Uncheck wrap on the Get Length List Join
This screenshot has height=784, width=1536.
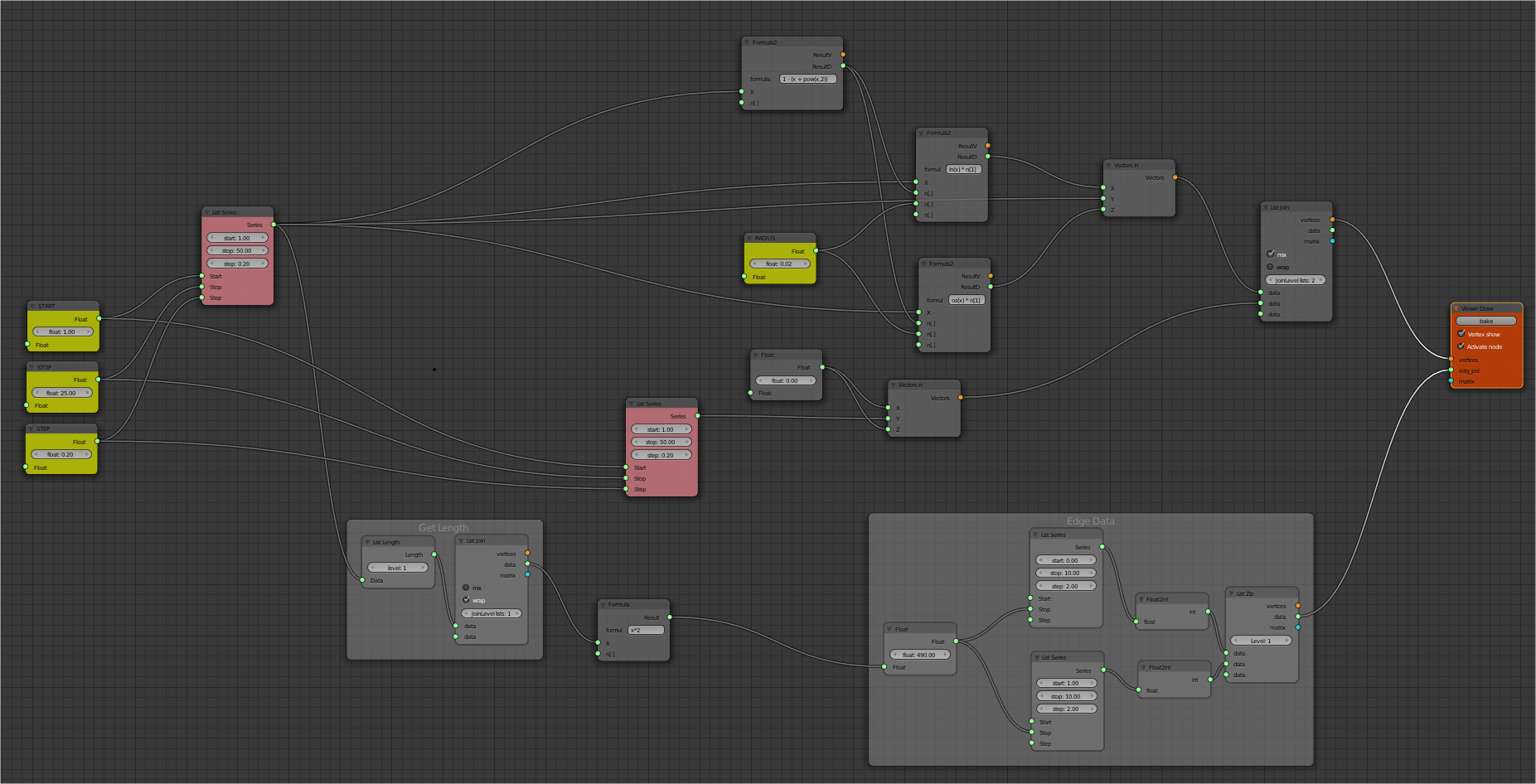click(x=466, y=599)
